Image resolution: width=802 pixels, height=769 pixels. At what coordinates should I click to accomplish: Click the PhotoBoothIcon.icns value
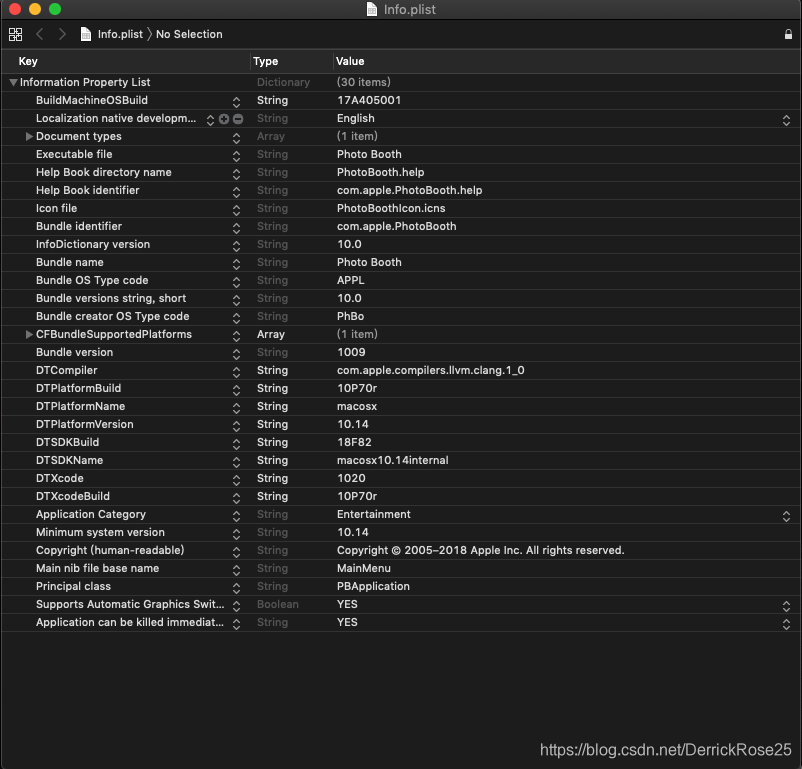391,208
